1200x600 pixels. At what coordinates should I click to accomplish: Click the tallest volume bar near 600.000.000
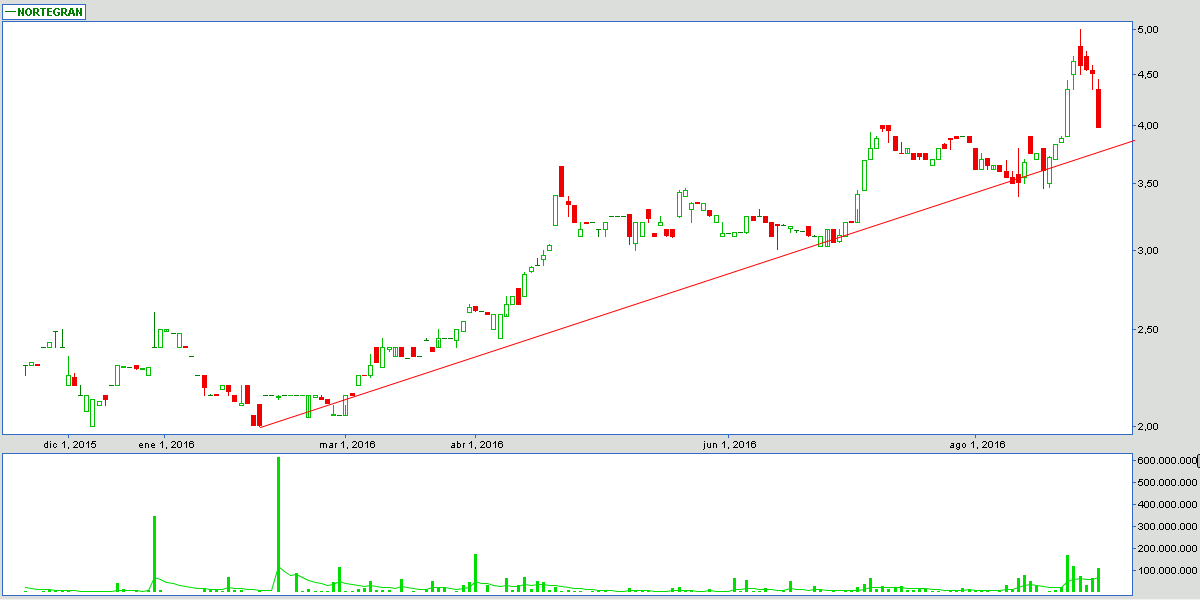point(278,524)
